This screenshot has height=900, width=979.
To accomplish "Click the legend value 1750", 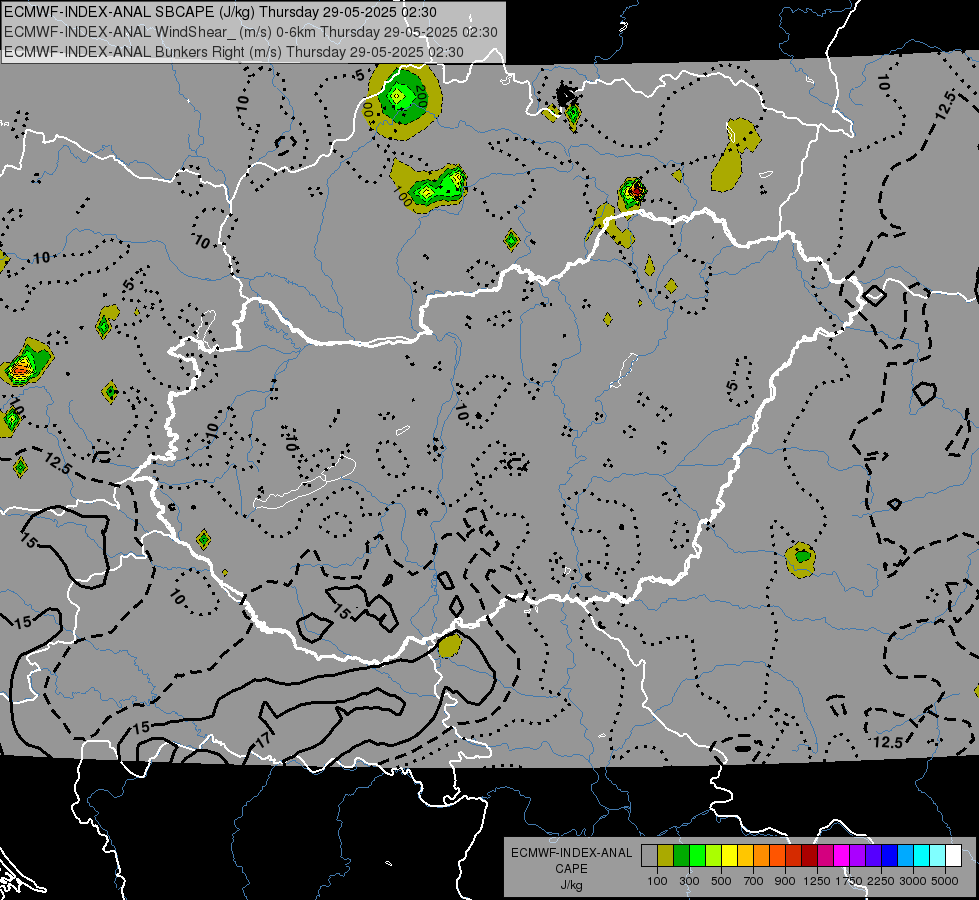I will coord(849,881).
